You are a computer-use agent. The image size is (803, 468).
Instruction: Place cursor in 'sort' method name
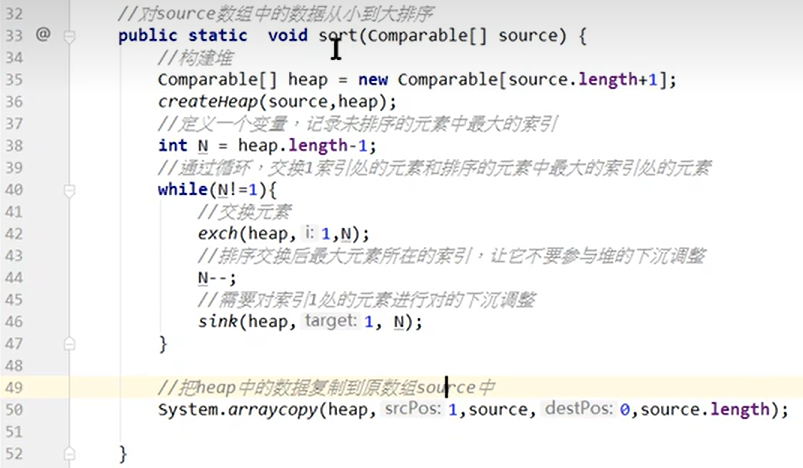337,35
